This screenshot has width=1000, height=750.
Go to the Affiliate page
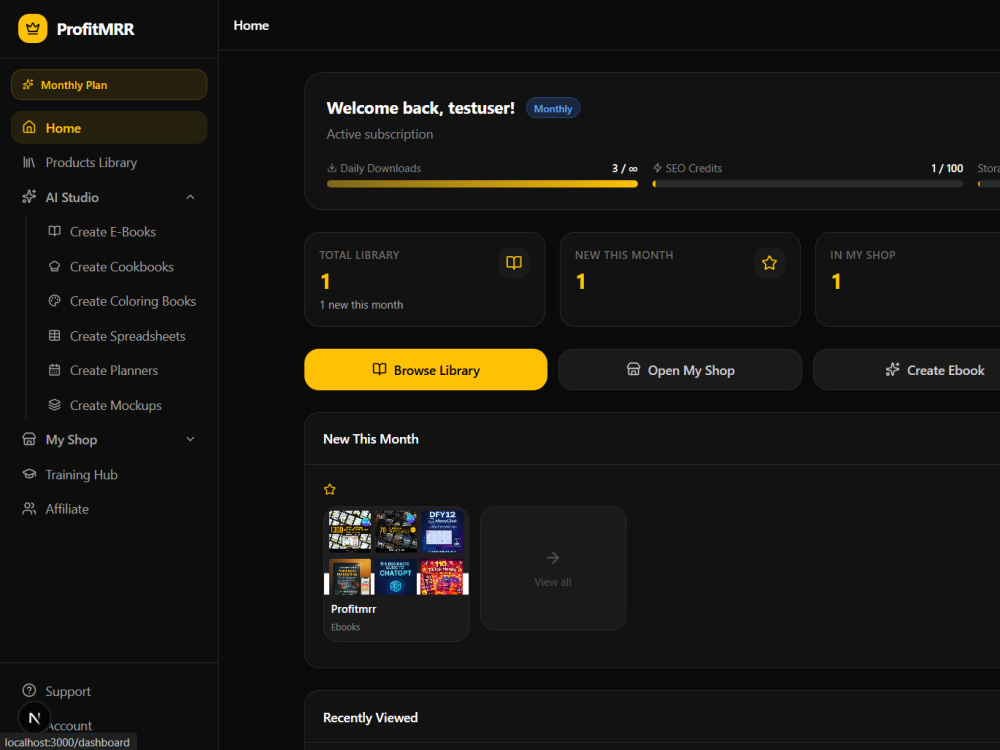pos(109,509)
